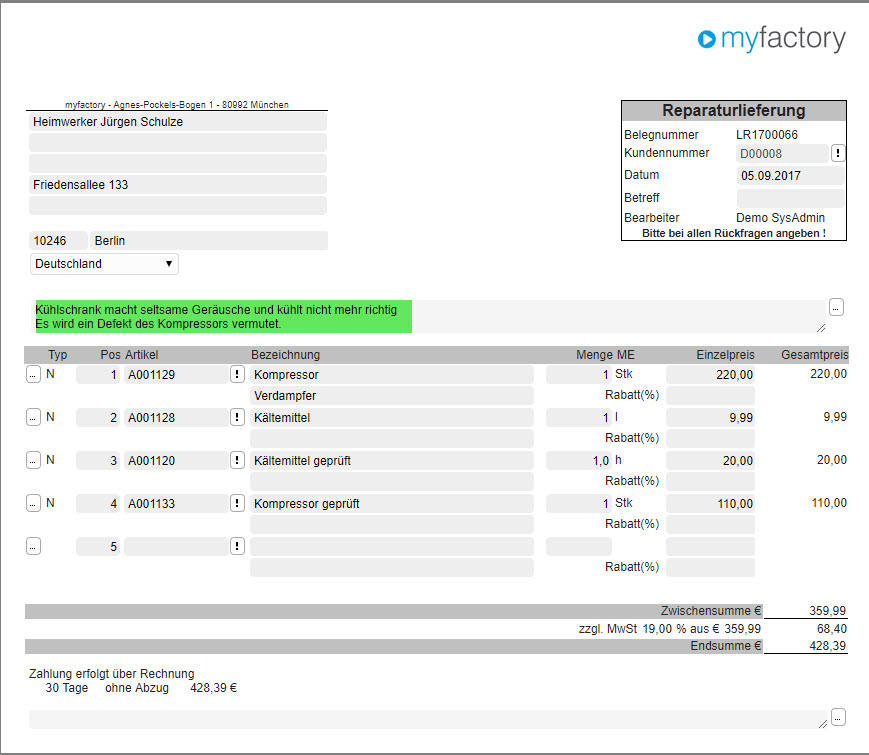
Task: Click the empty article field in position 5
Action: [x=176, y=547]
